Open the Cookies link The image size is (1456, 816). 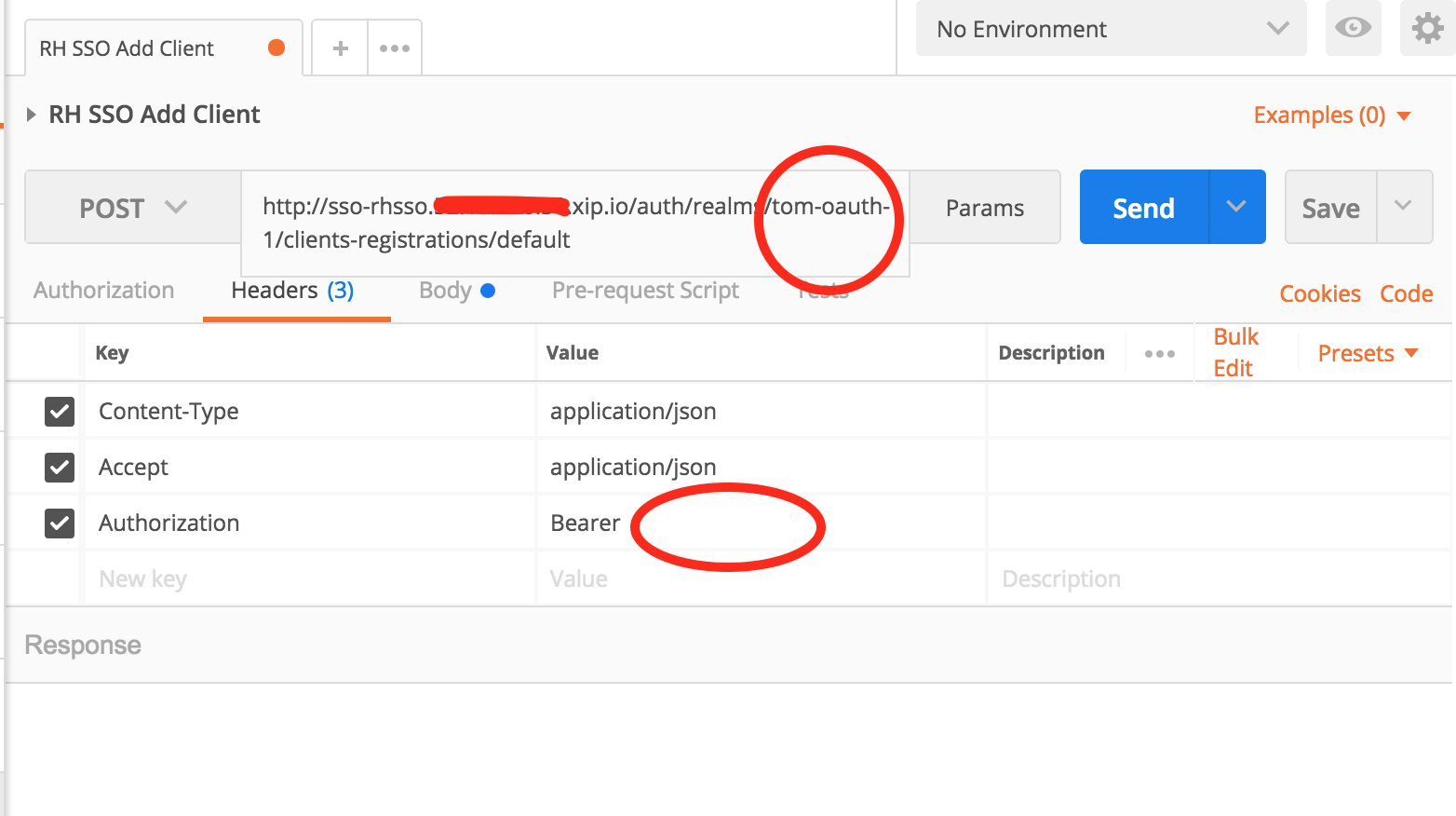1320,293
